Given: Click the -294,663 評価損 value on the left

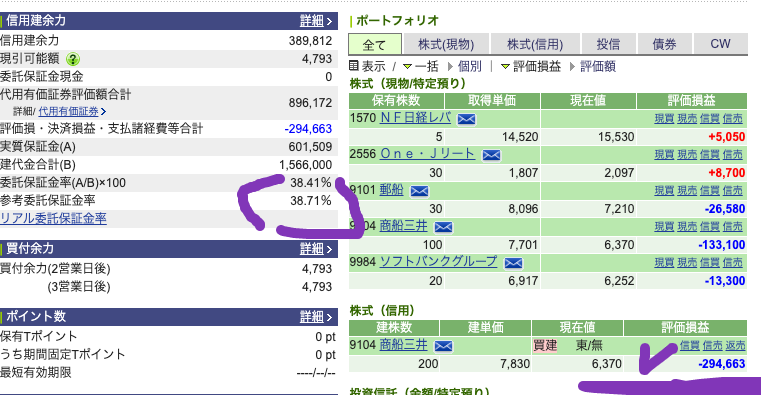Looking at the screenshot, I should tap(308, 129).
